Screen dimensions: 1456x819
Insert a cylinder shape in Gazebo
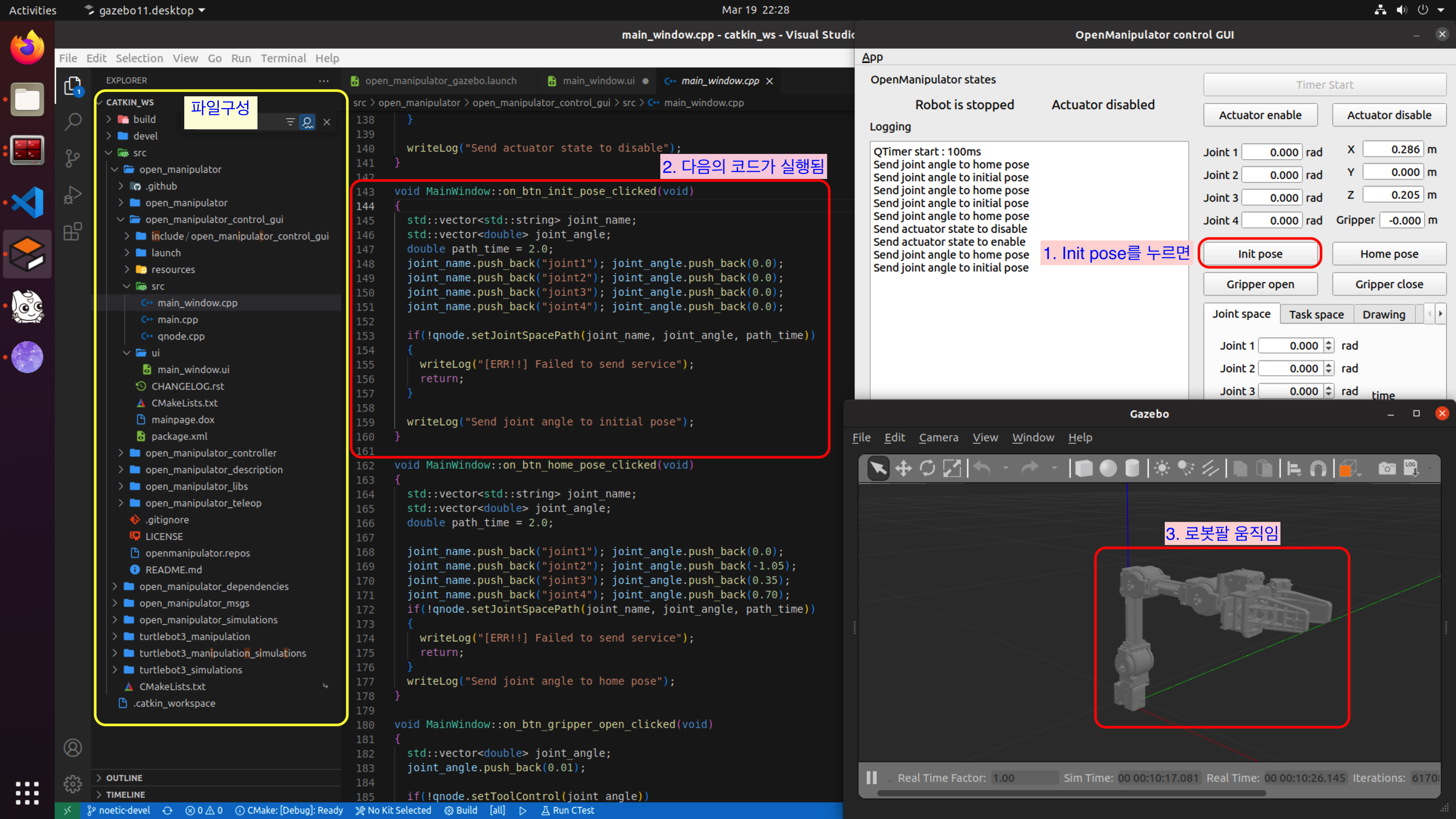point(1132,468)
